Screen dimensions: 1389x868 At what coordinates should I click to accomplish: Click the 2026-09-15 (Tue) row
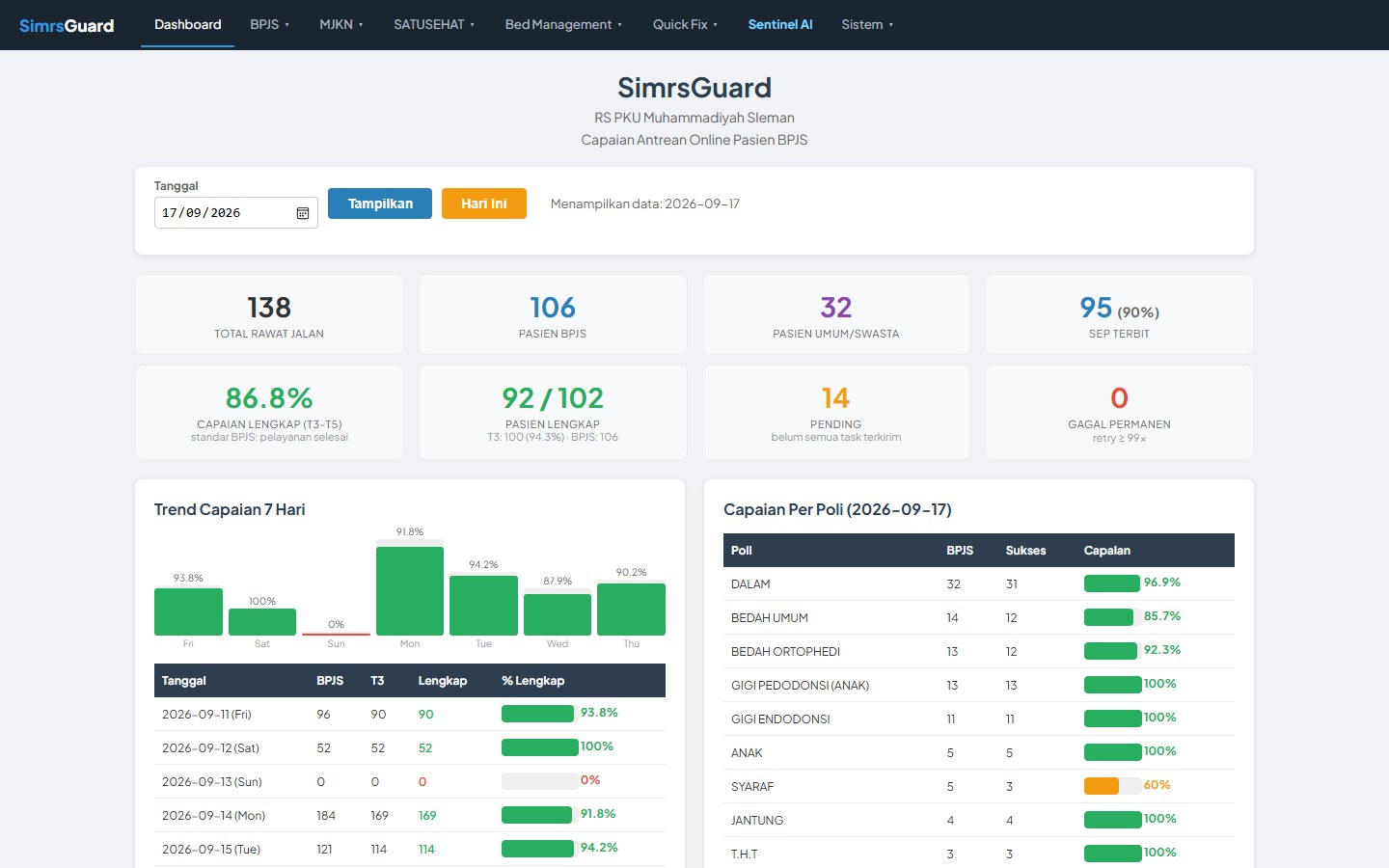[x=410, y=849]
